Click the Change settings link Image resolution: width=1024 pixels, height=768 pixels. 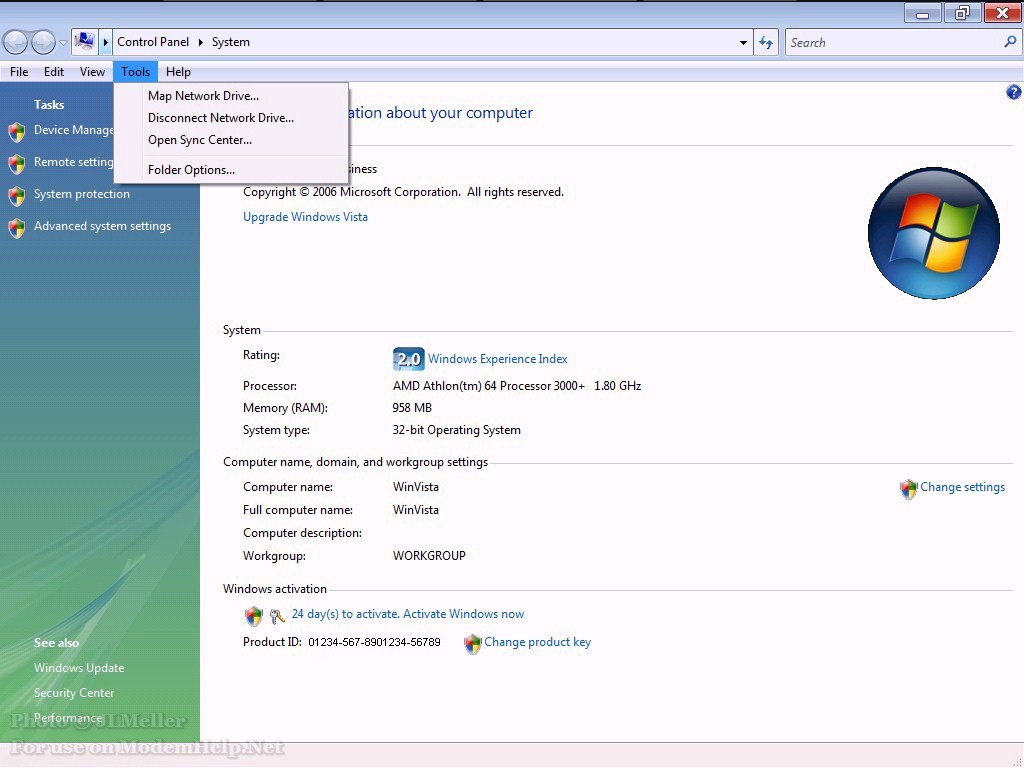pos(963,487)
